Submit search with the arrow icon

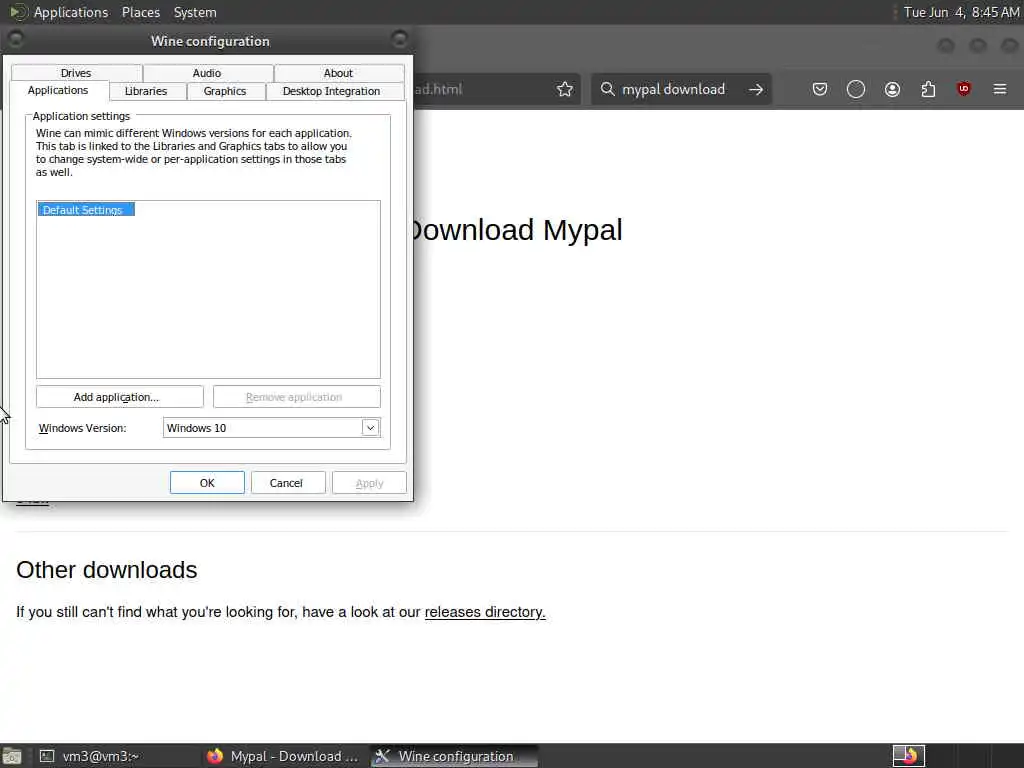(x=756, y=89)
